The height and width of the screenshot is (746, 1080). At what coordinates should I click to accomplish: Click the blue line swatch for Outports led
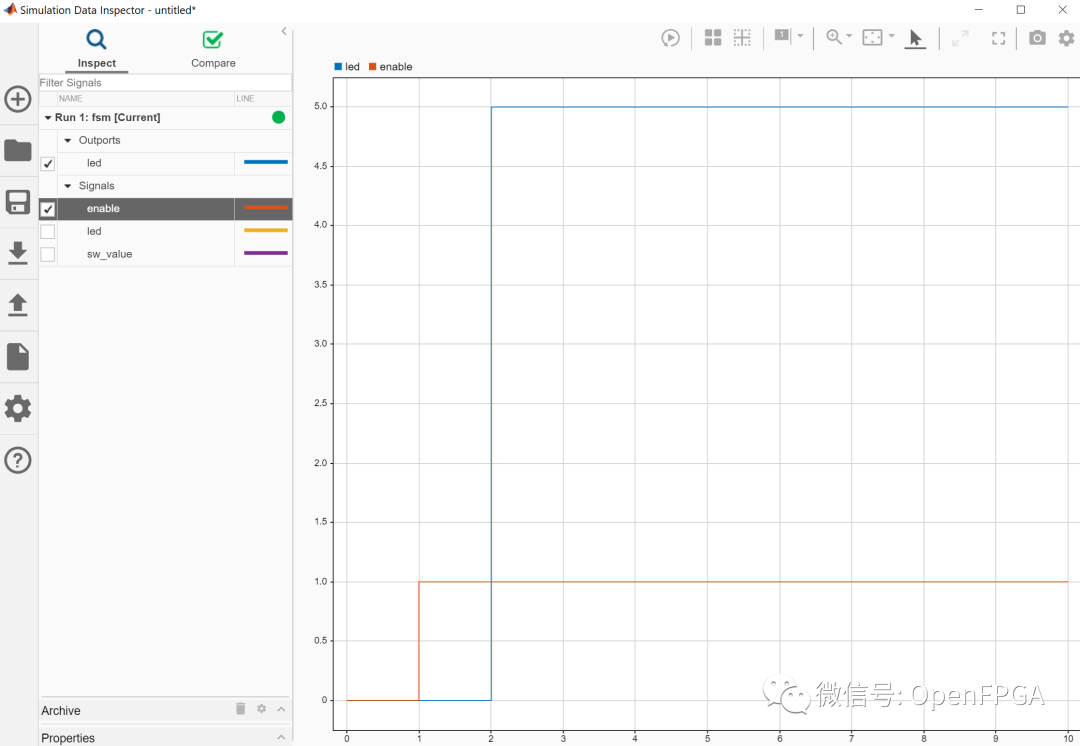pyautogui.click(x=265, y=163)
